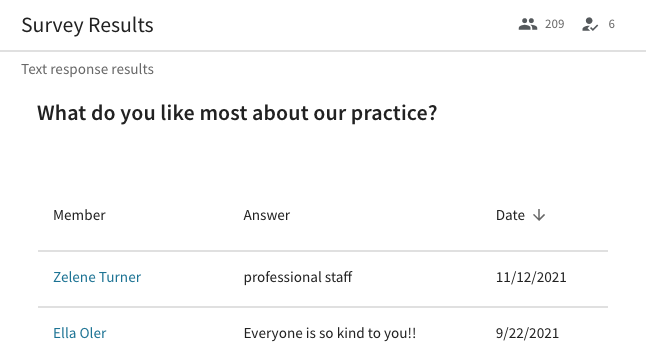The width and height of the screenshot is (646, 360).
Task: Select the Zelene Turner table row
Action: 323,279
